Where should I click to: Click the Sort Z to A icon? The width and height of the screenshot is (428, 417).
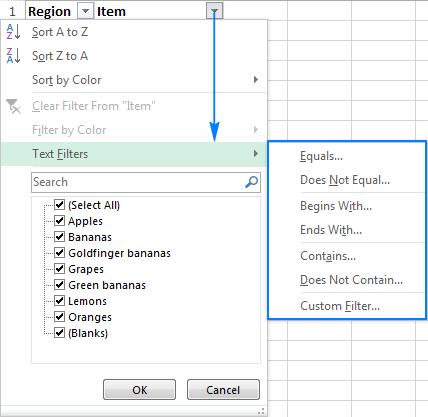pyautogui.click(x=13, y=56)
